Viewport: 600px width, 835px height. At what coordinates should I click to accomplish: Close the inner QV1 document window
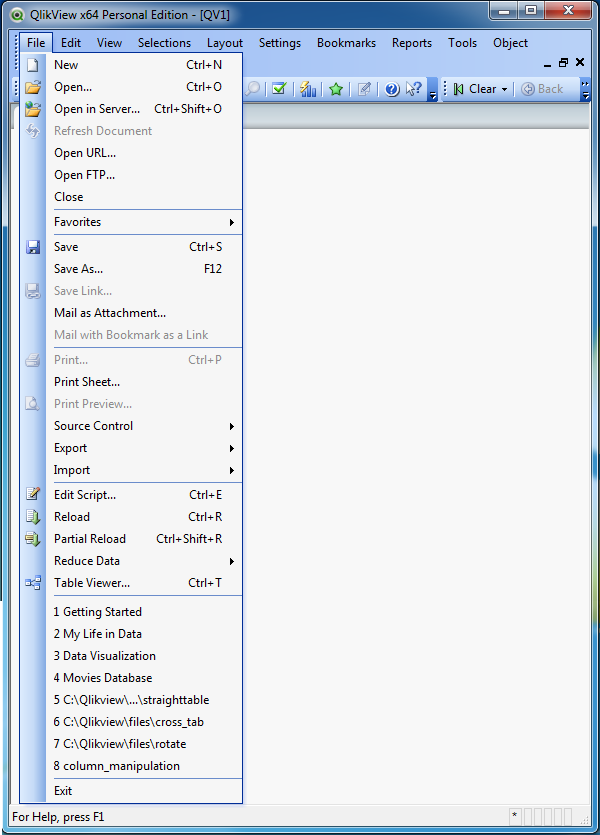coord(580,62)
